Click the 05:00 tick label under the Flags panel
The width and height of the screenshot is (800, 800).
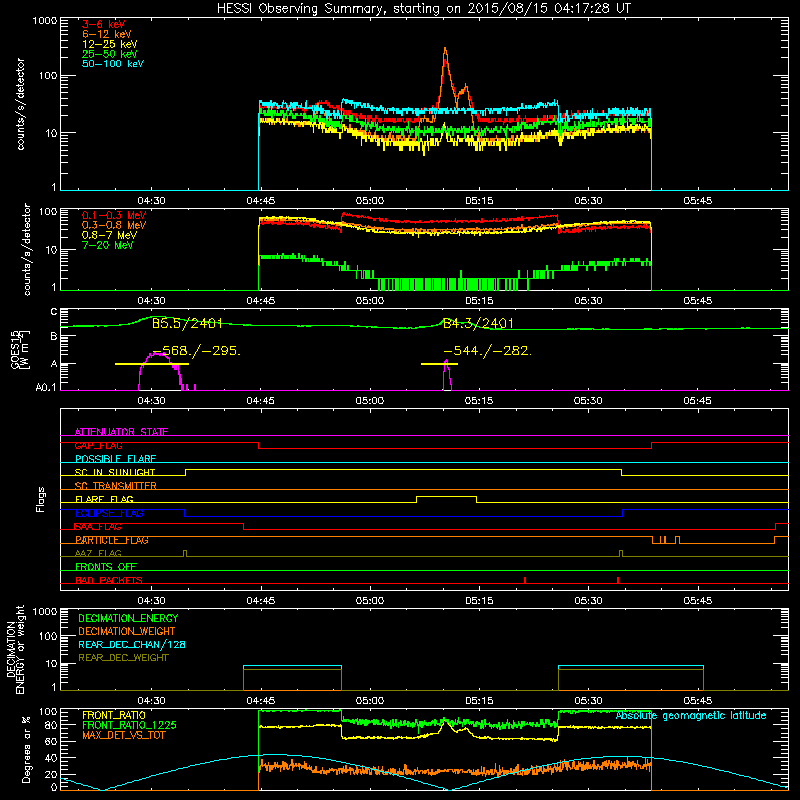click(370, 601)
